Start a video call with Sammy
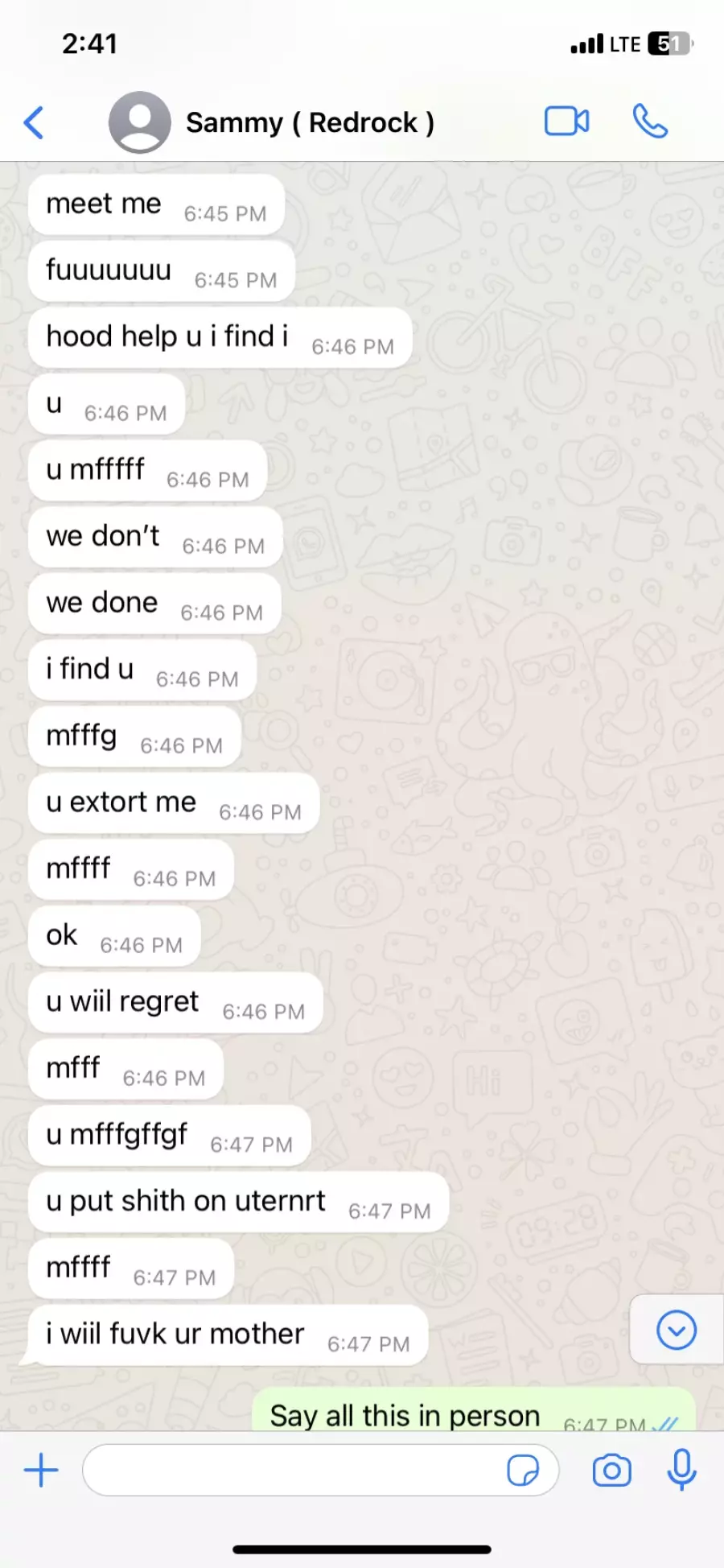The width and height of the screenshot is (724, 1568). point(567,122)
